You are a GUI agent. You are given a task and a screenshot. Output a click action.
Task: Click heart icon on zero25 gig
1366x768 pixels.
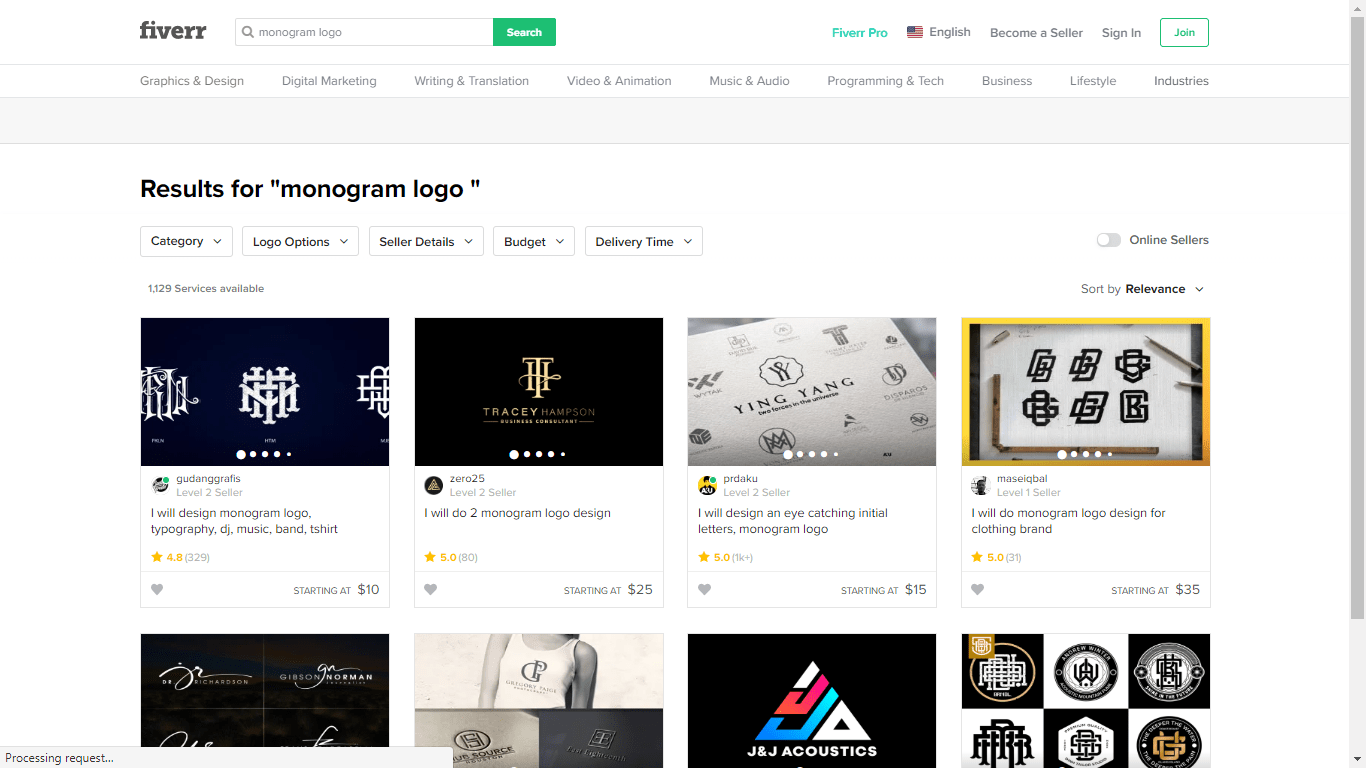(x=431, y=590)
